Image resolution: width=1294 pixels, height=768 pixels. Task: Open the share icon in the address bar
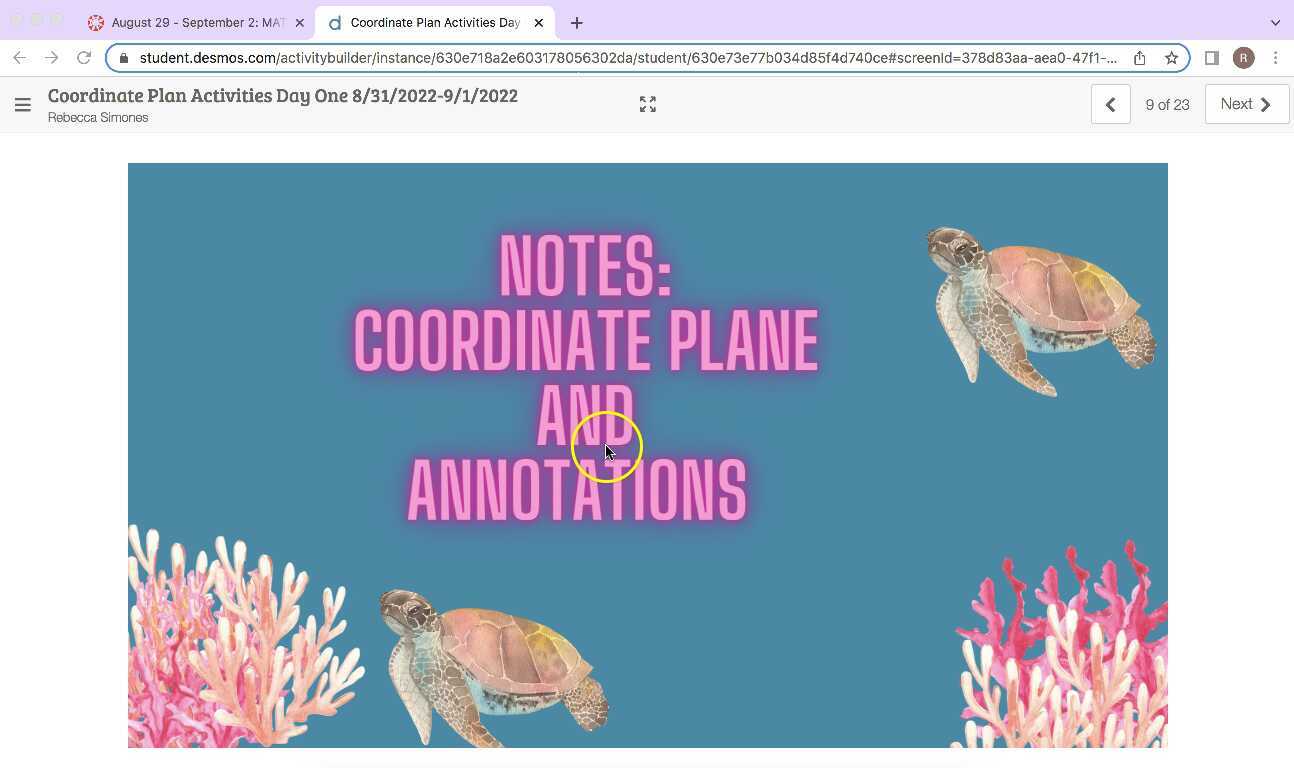1139,57
